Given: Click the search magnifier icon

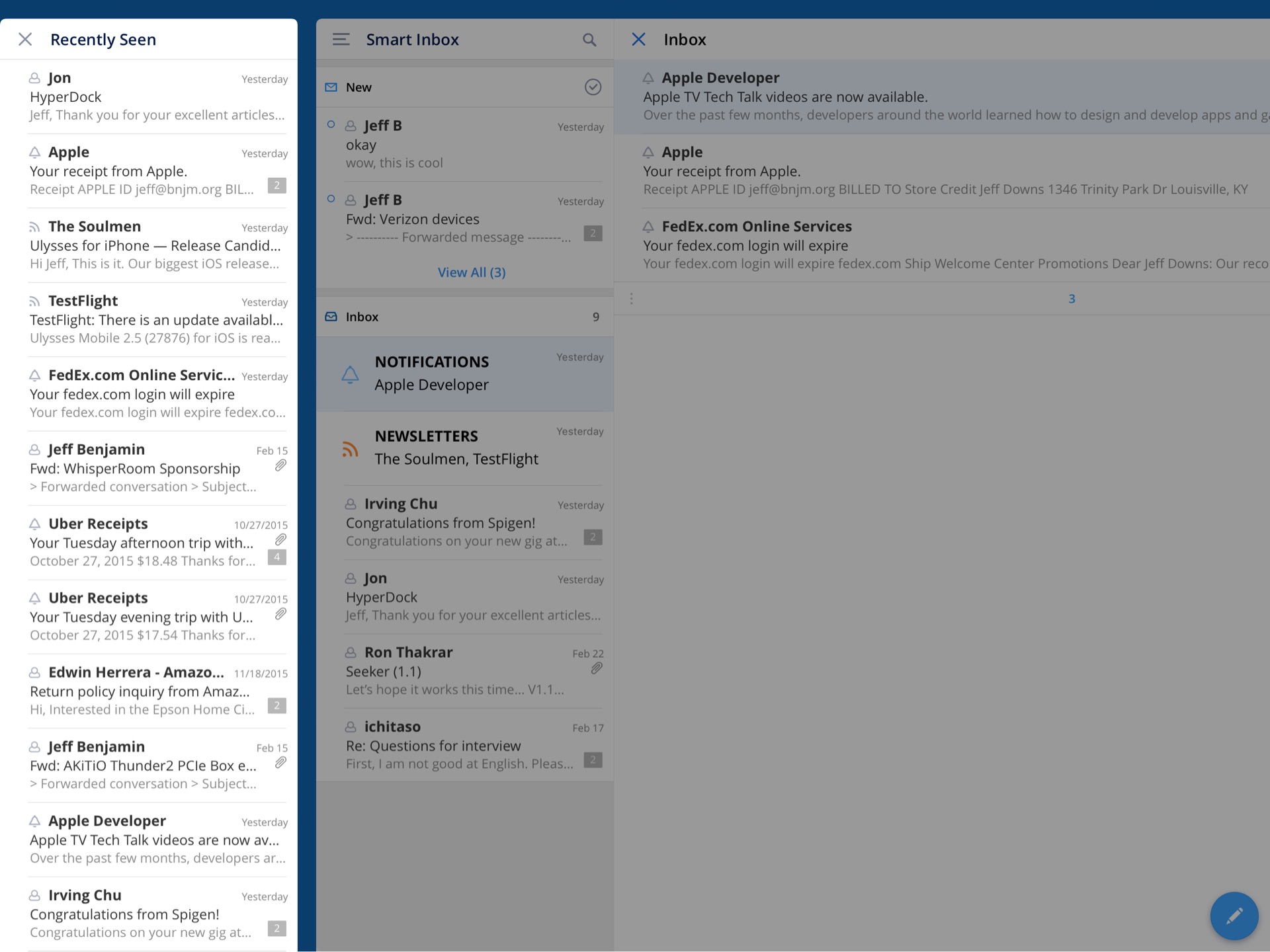Looking at the screenshot, I should (589, 40).
